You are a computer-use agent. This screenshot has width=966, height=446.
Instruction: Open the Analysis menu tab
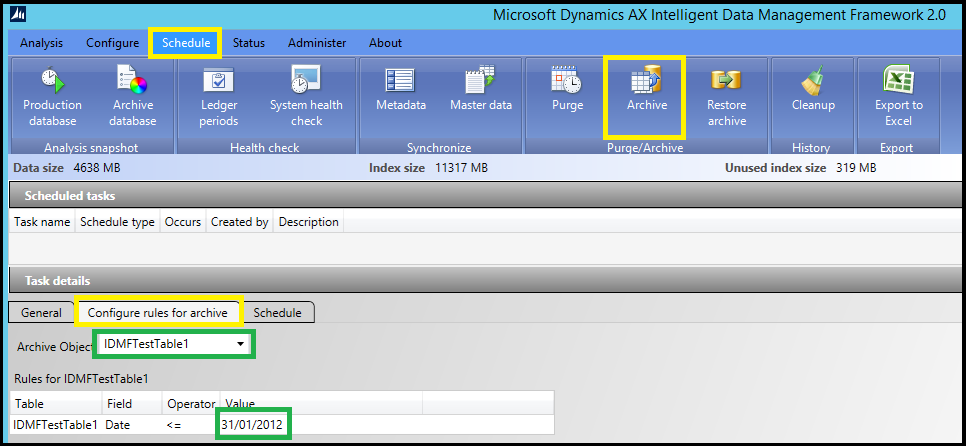coord(41,43)
